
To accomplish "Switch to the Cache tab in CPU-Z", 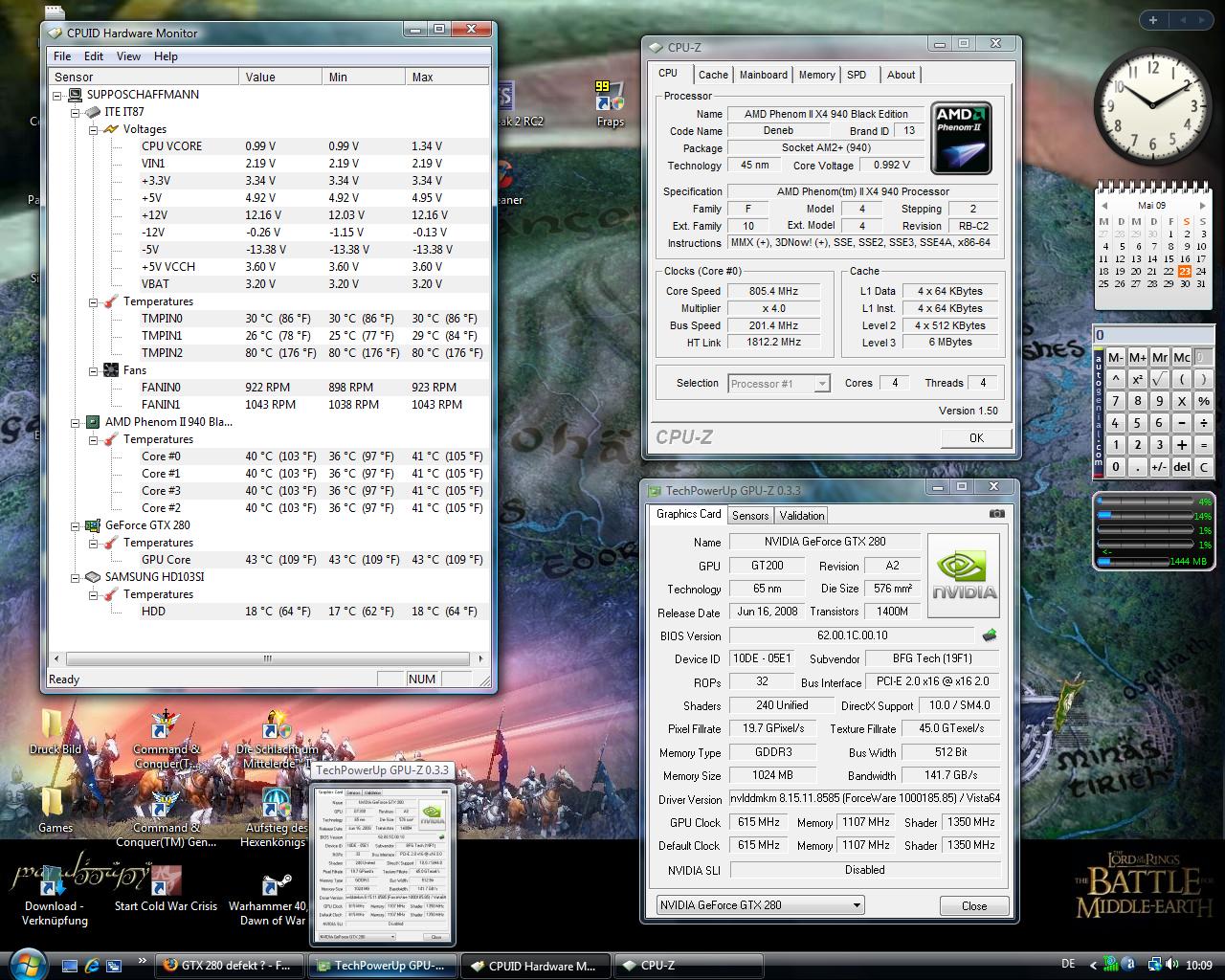I will pyautogui.click(x=713, y=75).
